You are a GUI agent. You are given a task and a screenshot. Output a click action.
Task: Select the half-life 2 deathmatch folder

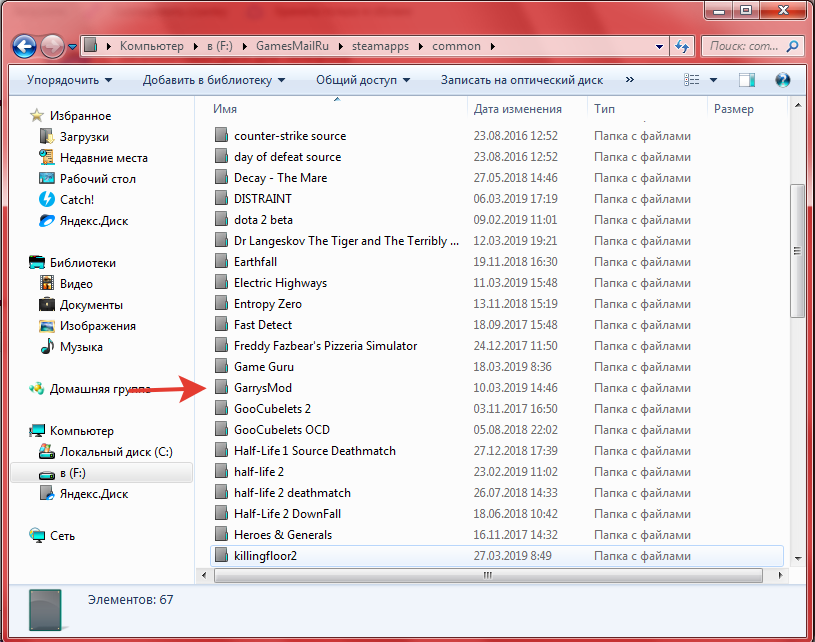(x=292, y=492)
